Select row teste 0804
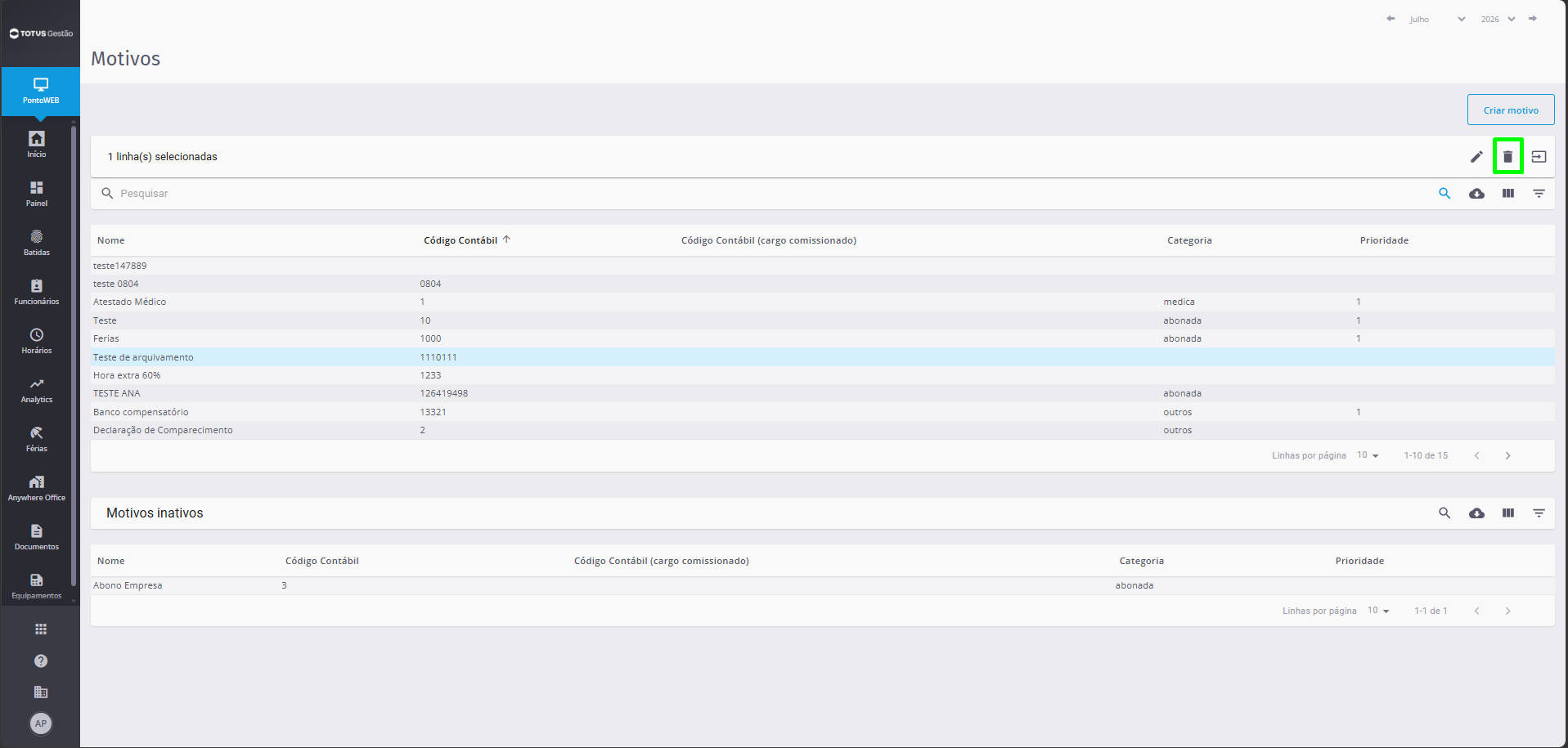This screenshot has height=748, width=1568. click(x=823, y=284)
